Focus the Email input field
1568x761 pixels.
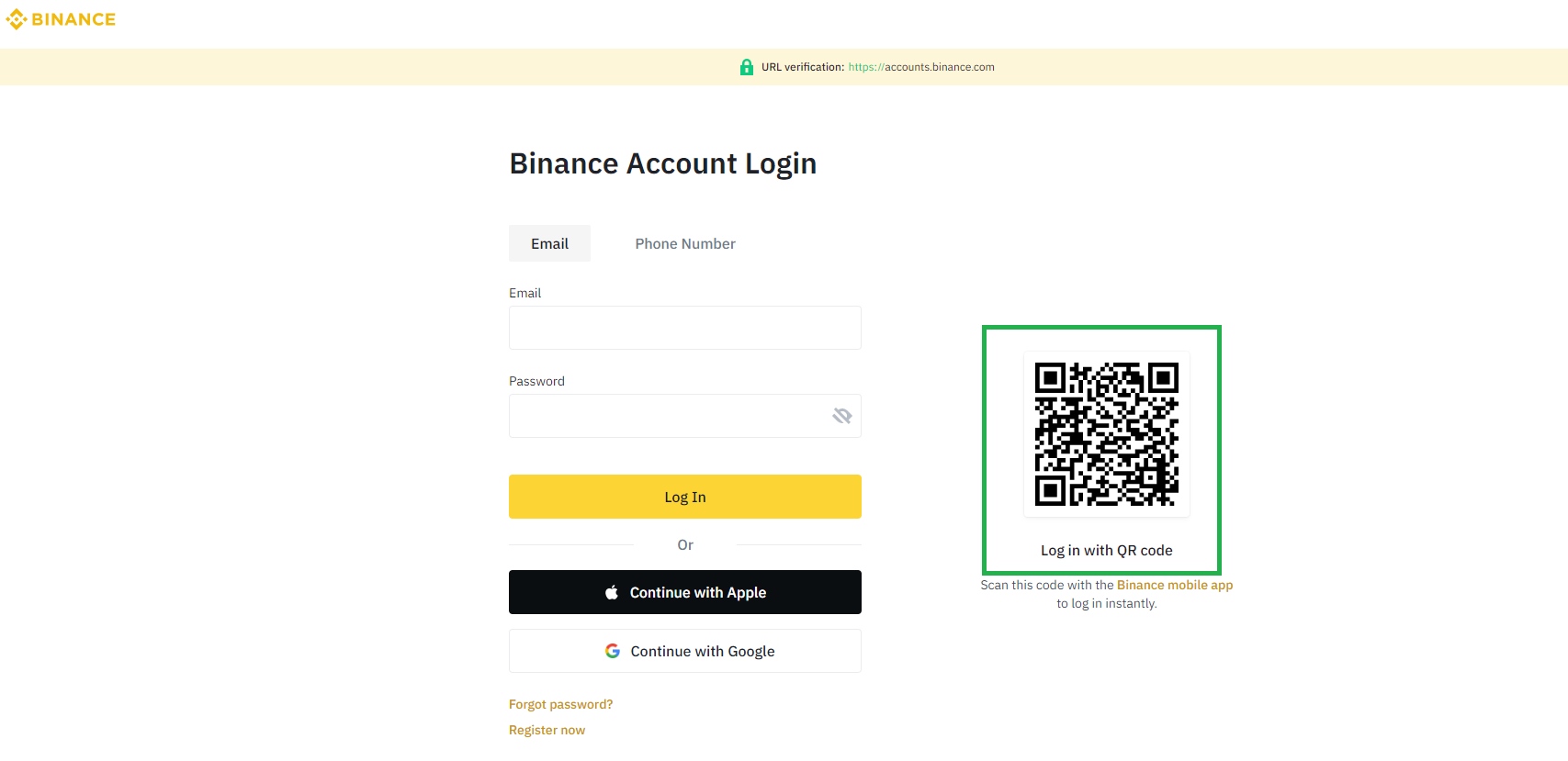[685, 328]
